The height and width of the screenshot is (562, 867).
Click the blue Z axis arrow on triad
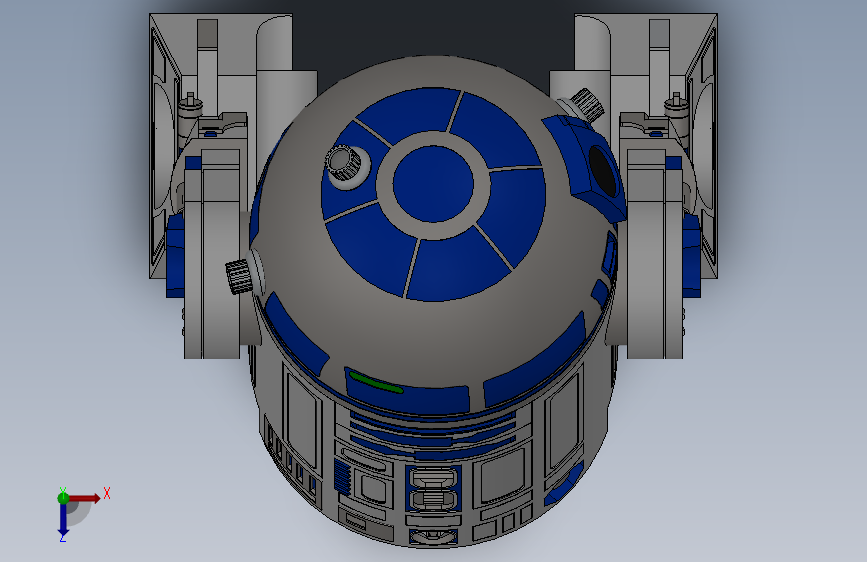point(63,520)
